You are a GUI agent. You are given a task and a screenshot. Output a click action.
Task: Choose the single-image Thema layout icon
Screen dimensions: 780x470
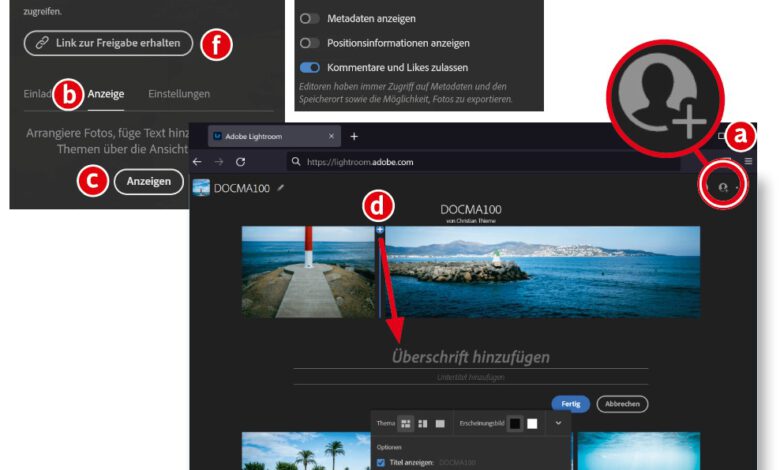point(440,424)
